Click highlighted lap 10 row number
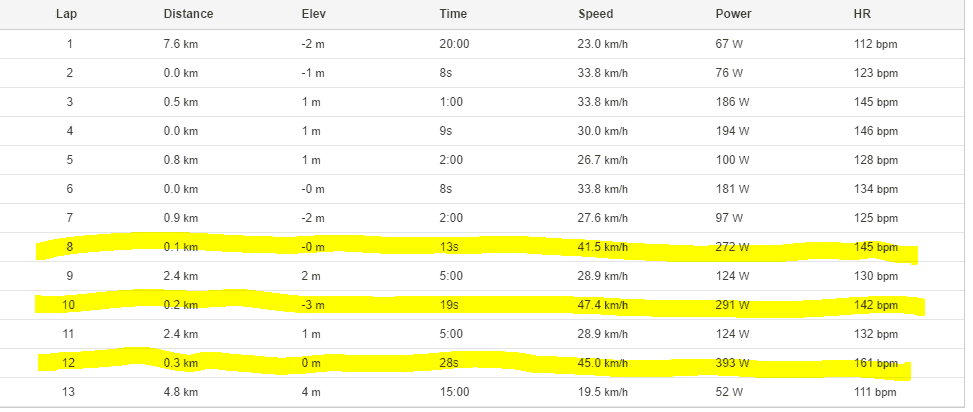 tap(69, 304)
